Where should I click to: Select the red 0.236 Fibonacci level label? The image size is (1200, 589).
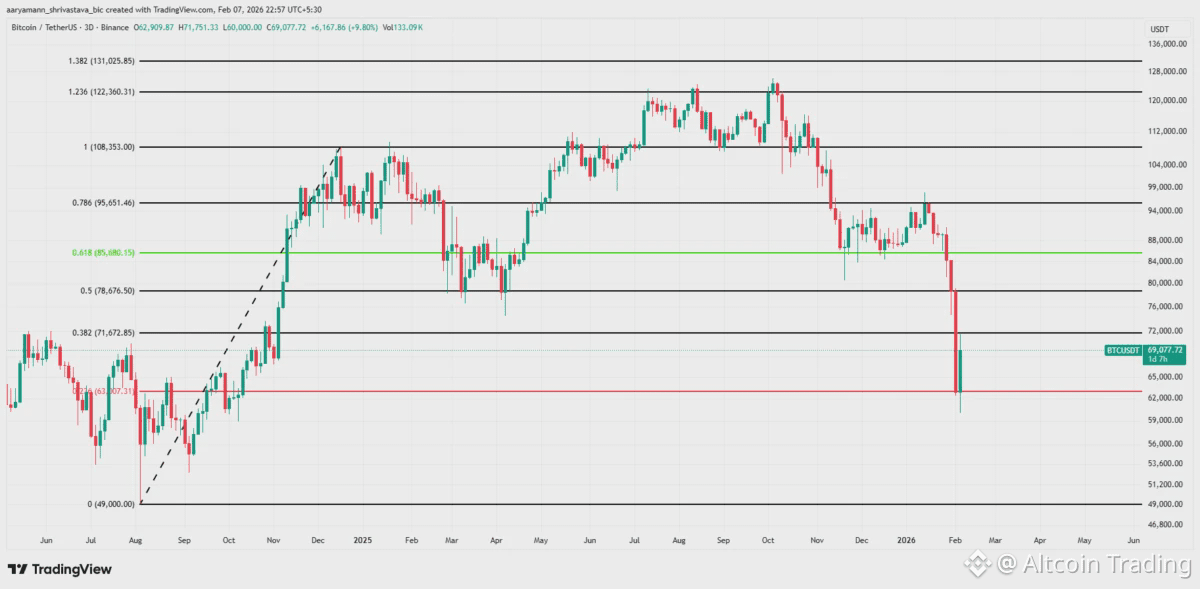pos(103,391)
